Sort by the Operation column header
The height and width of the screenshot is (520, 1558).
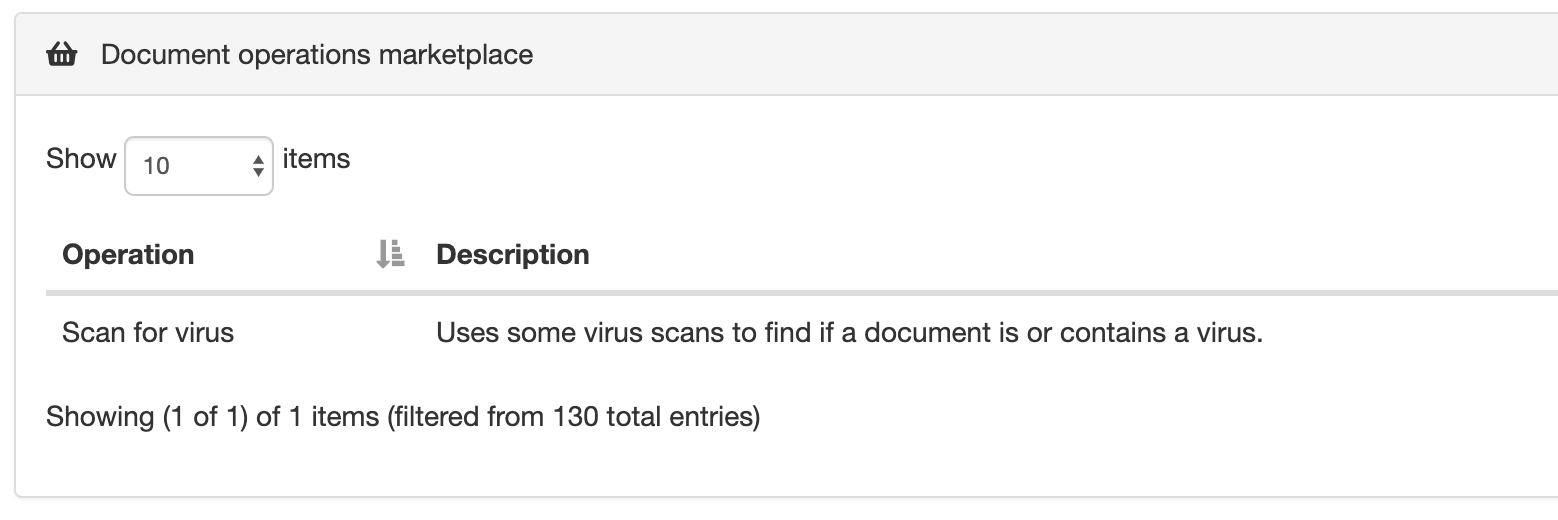point(128,255)
